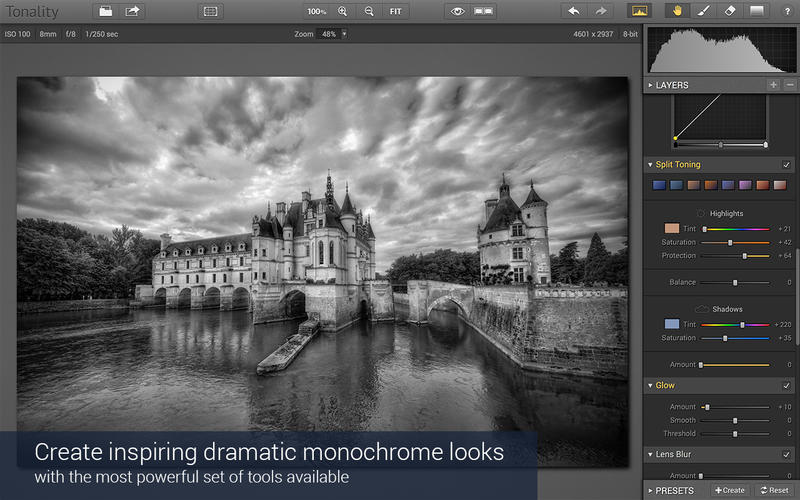Disable the Split Toning checkbox
The height and width of the screenshot is (500, 800).
pyautogui.click(x=787, y=165)
